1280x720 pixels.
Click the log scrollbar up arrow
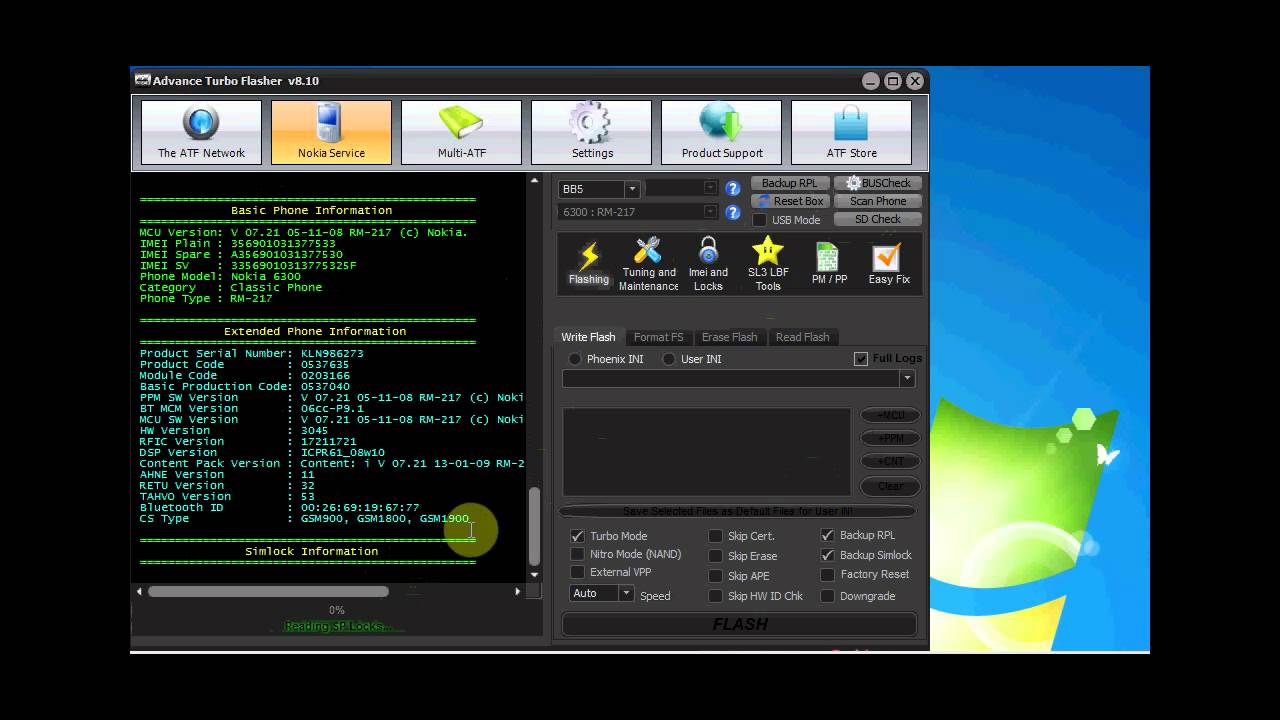coord(534,182)
